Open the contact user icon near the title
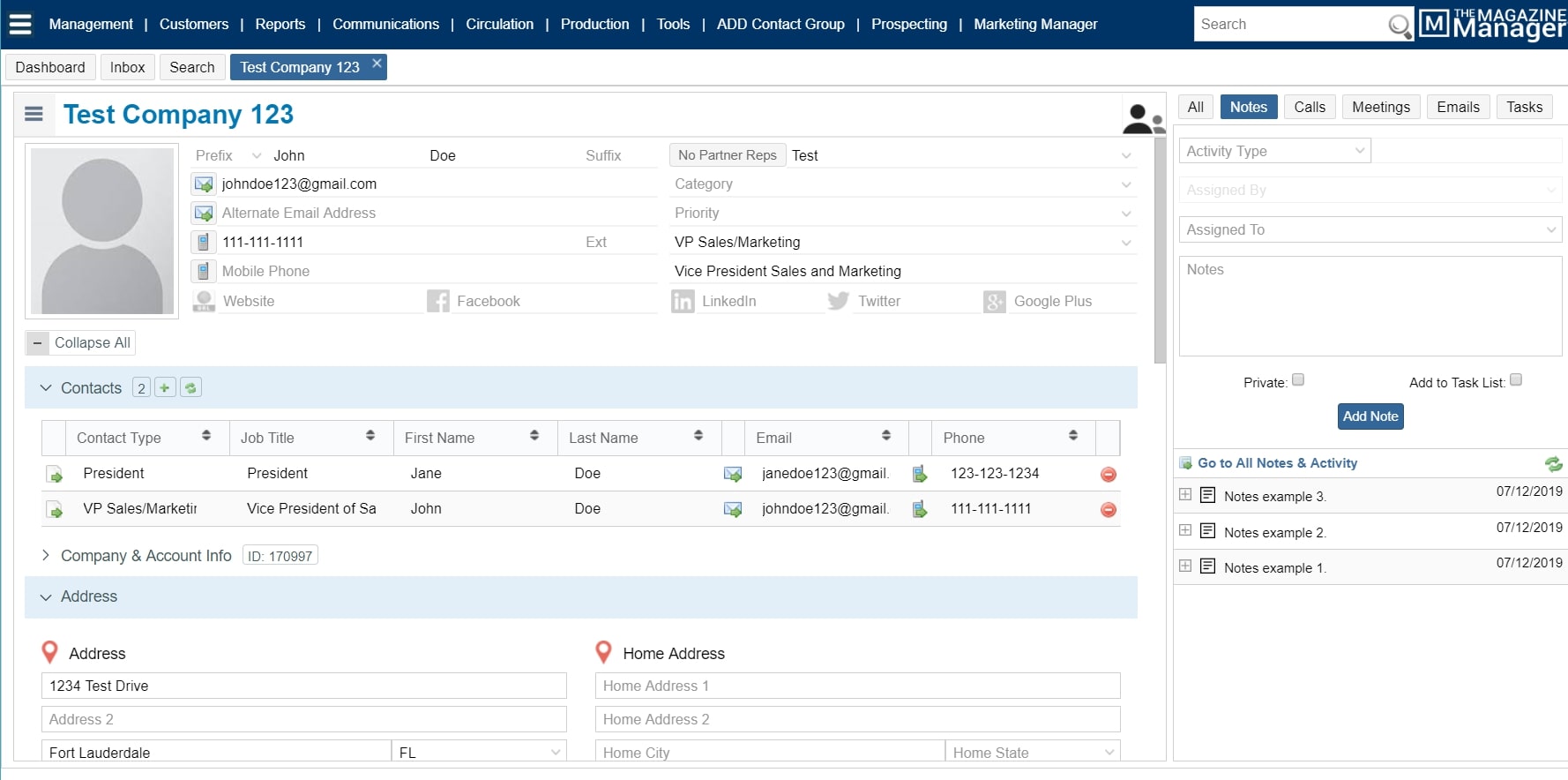Viewport: 1568px width, 780px height. 1142,118
